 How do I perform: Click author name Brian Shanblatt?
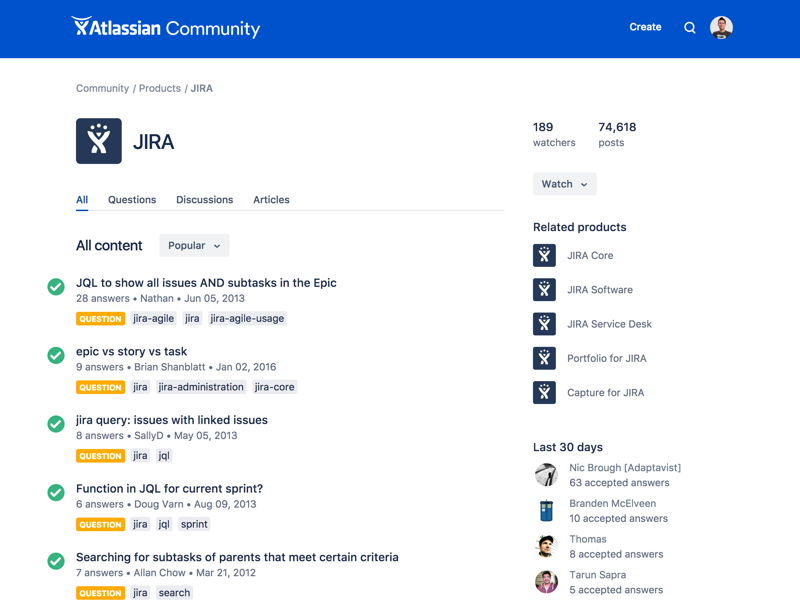pyautogui.click(x=169, y=367)
